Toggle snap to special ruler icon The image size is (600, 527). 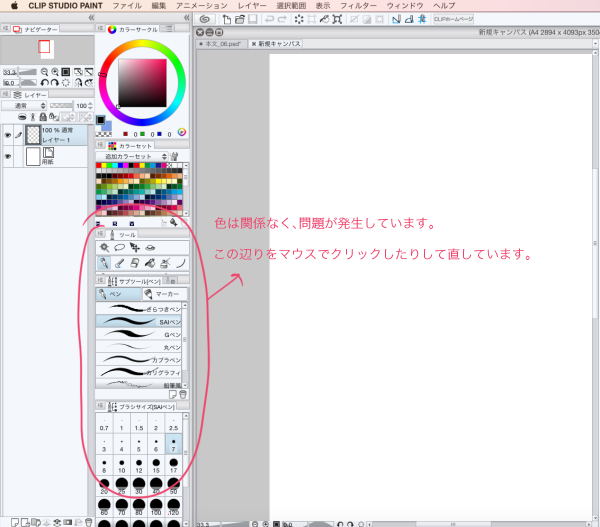point(409,19)
